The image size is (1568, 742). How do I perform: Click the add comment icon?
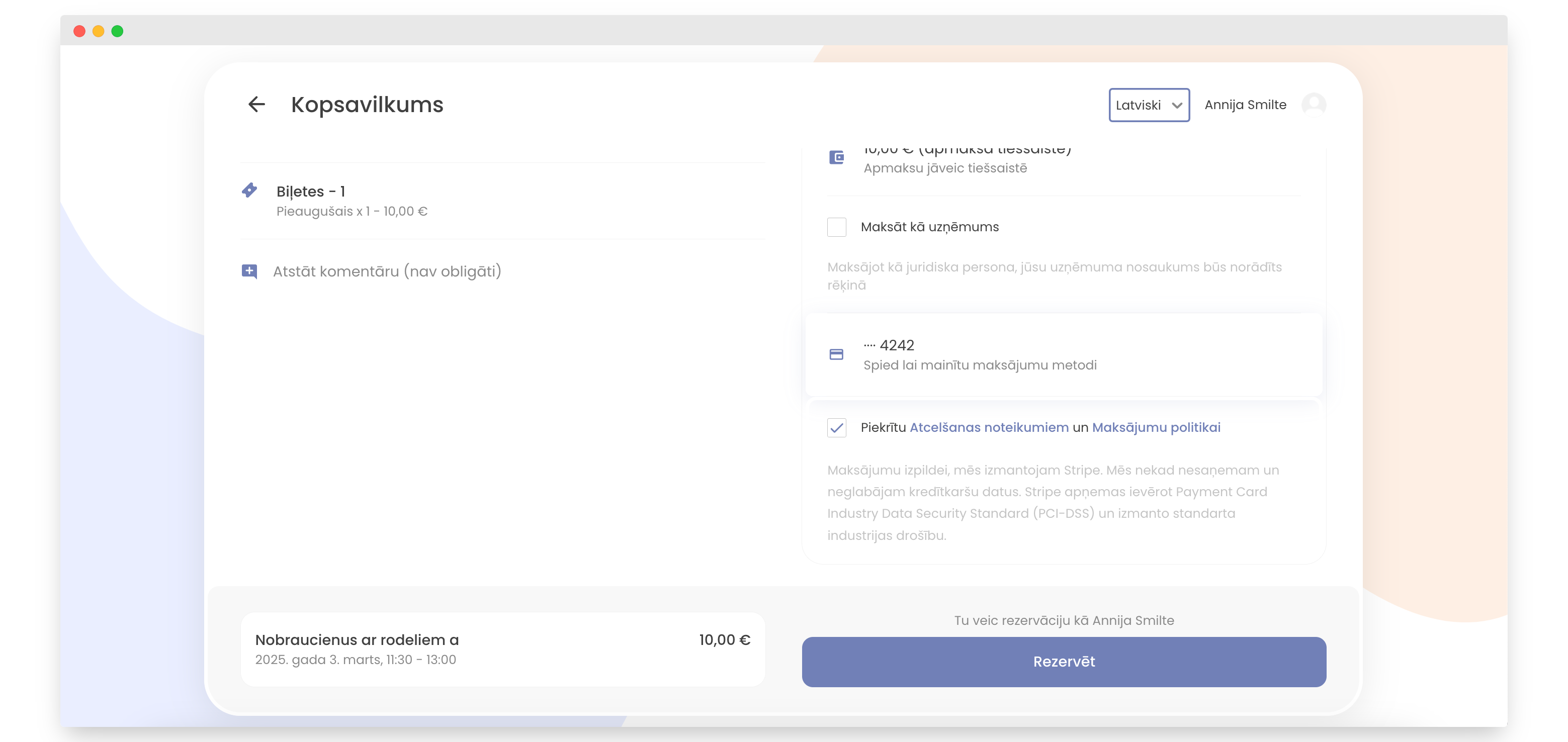249,271
